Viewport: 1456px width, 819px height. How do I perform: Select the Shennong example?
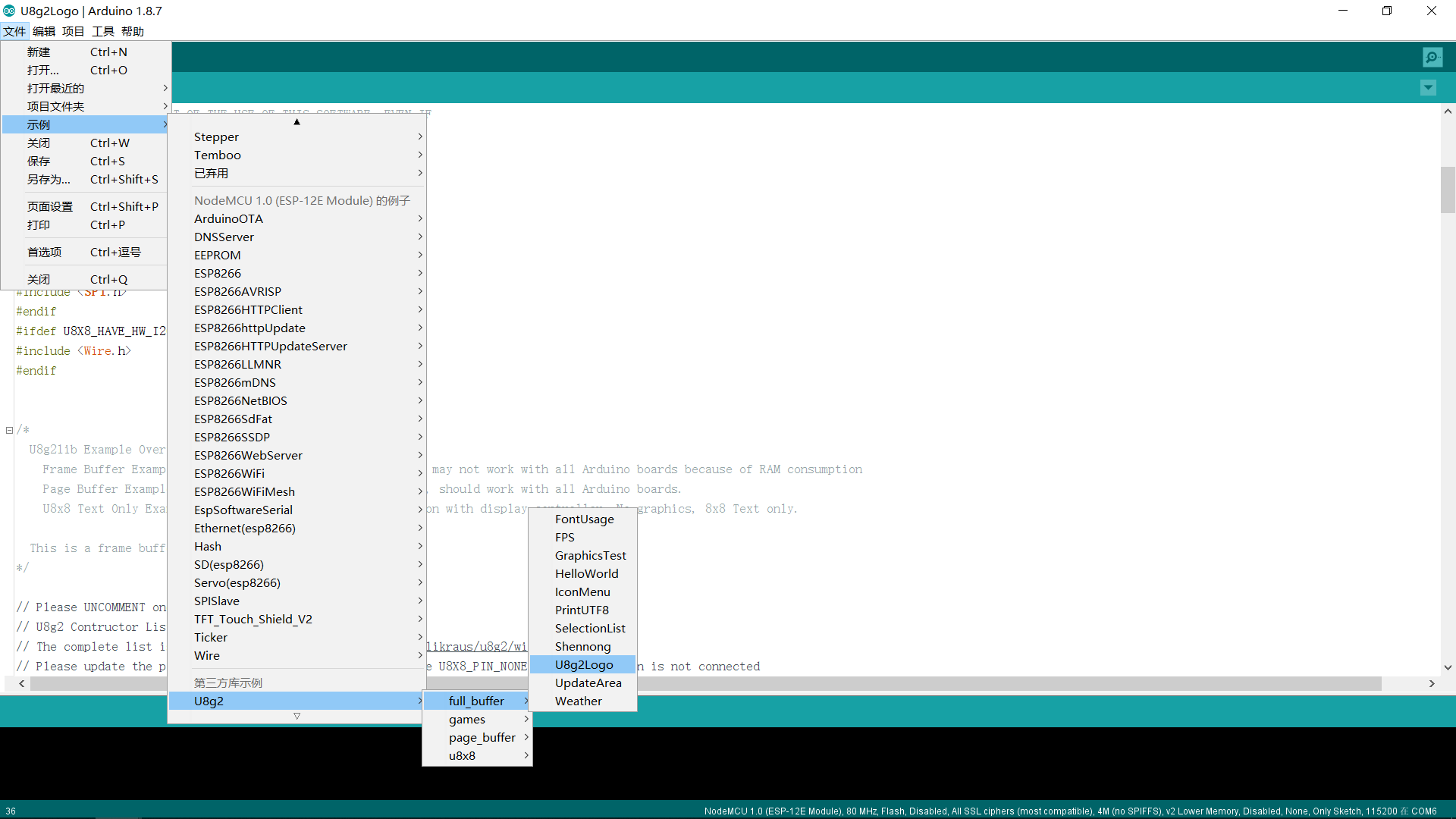pos(583,646)
